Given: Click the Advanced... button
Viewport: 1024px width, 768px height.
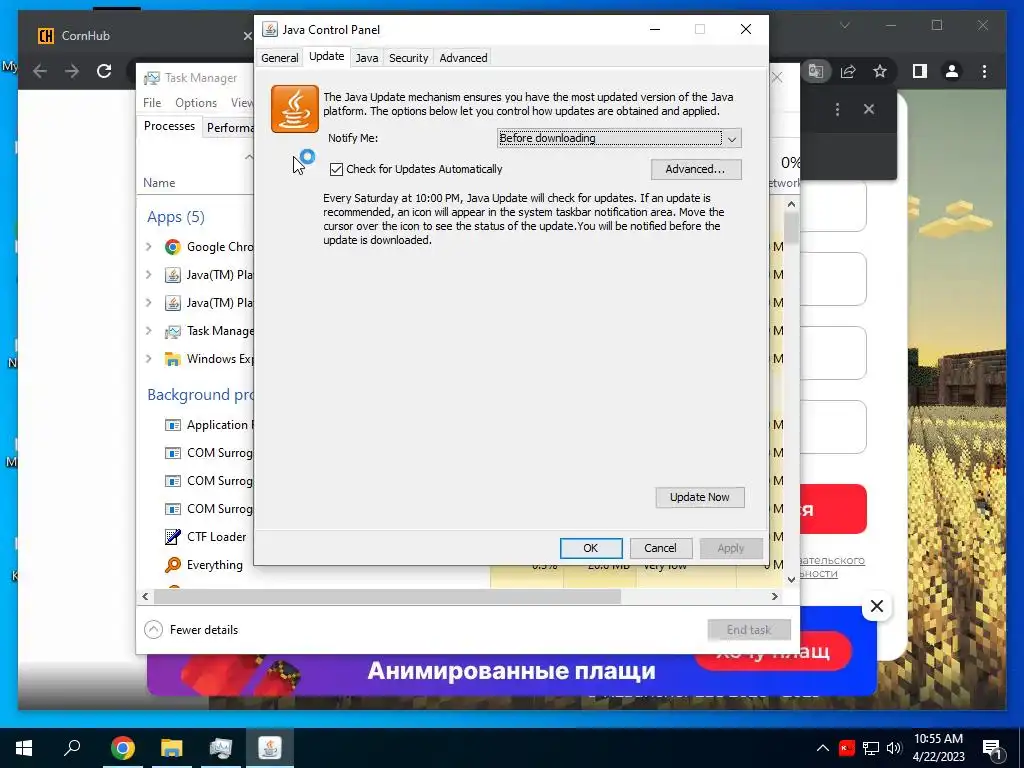Looking at the screenshot, I should click(696, 169).
